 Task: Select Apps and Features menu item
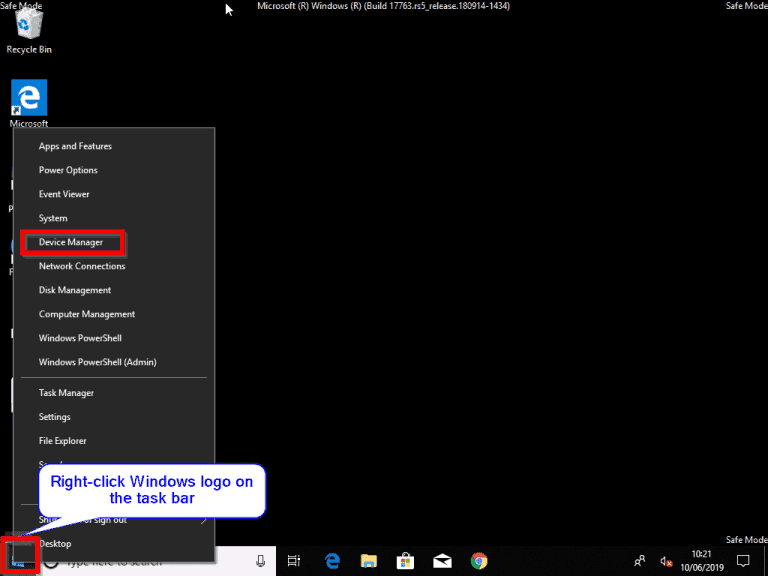[75, 146]
